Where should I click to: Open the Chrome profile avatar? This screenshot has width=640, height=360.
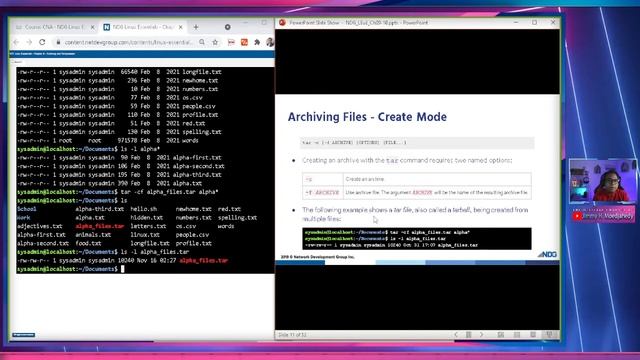point(270,42)
